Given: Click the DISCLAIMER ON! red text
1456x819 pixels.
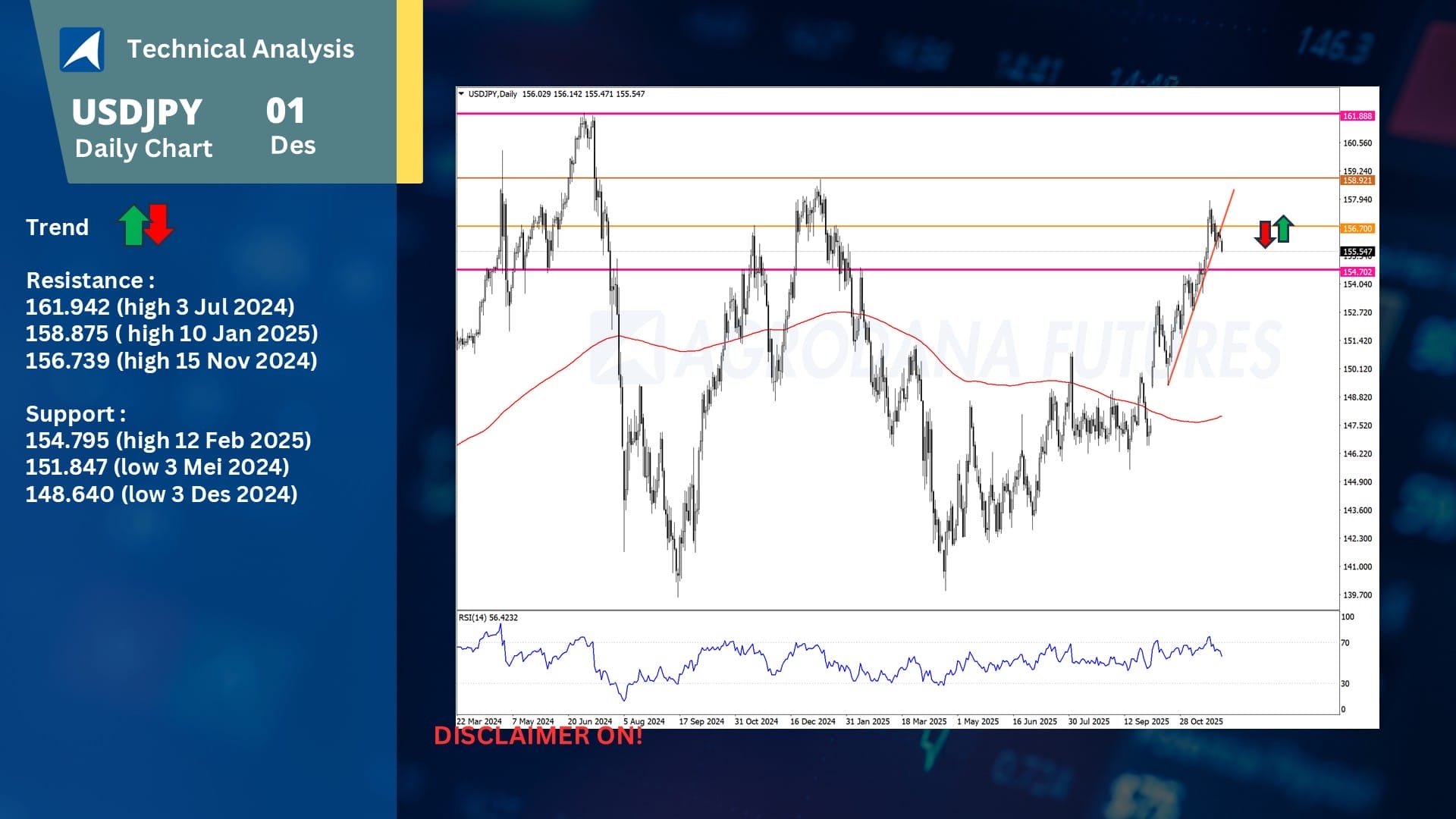Looking at the screenshot, I should tap(538, 736).
